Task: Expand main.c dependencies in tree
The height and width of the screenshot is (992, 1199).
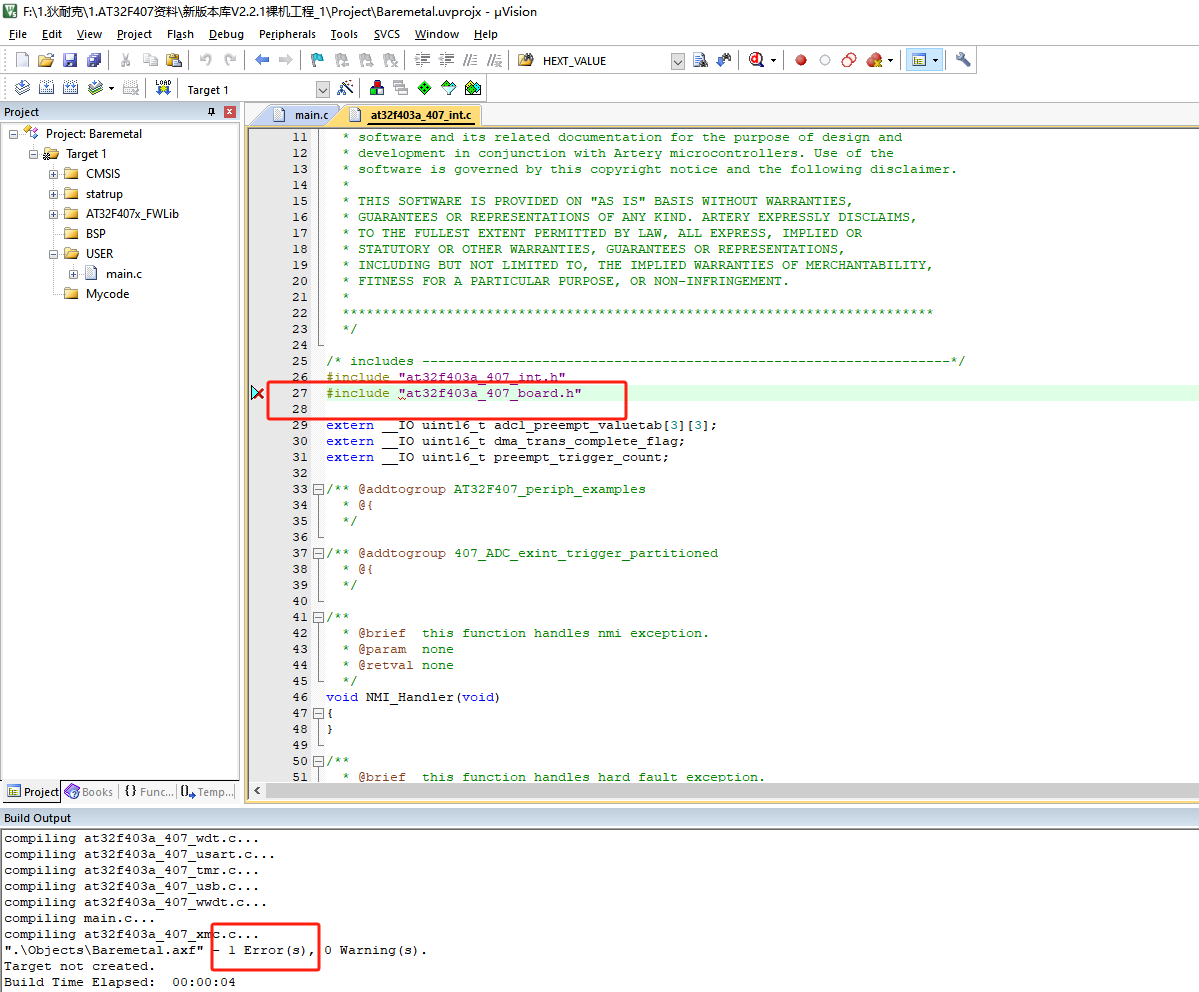Action: (73, 274)
